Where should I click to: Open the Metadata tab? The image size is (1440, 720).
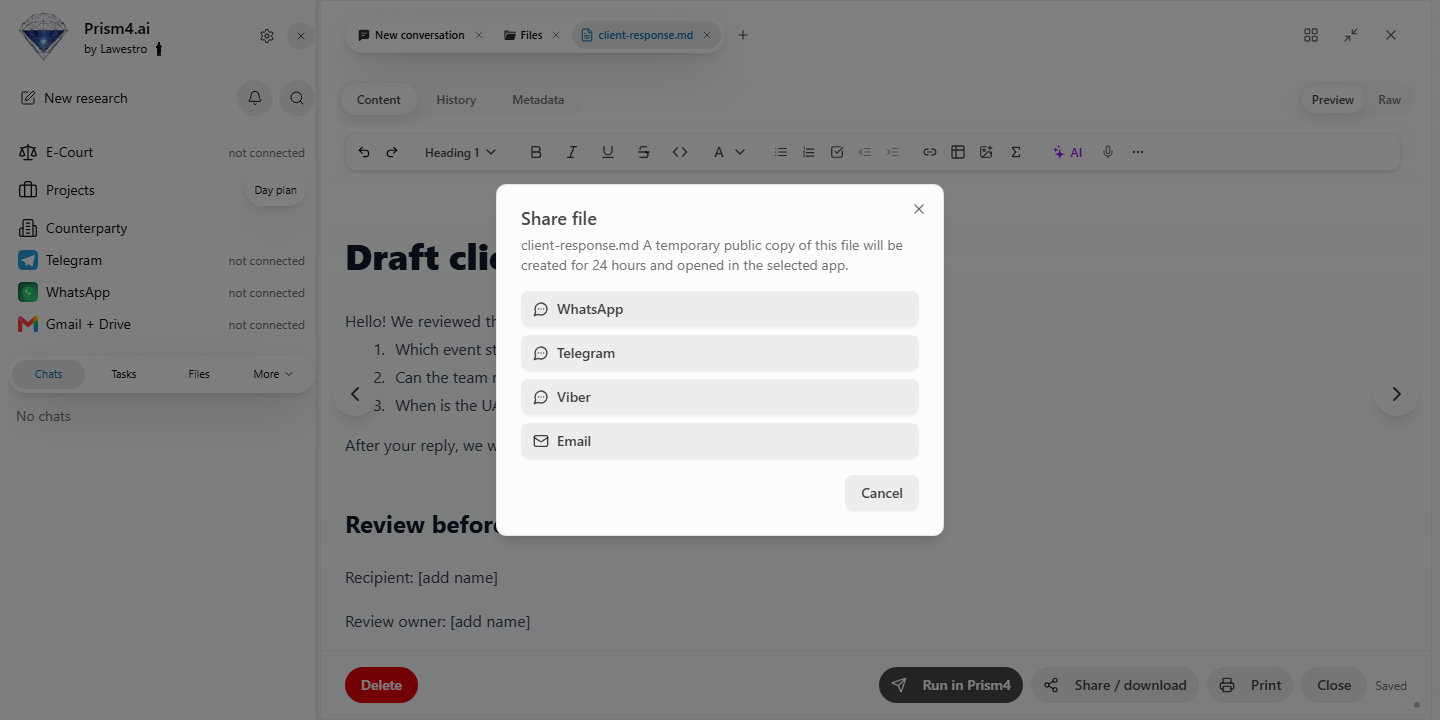538,100
